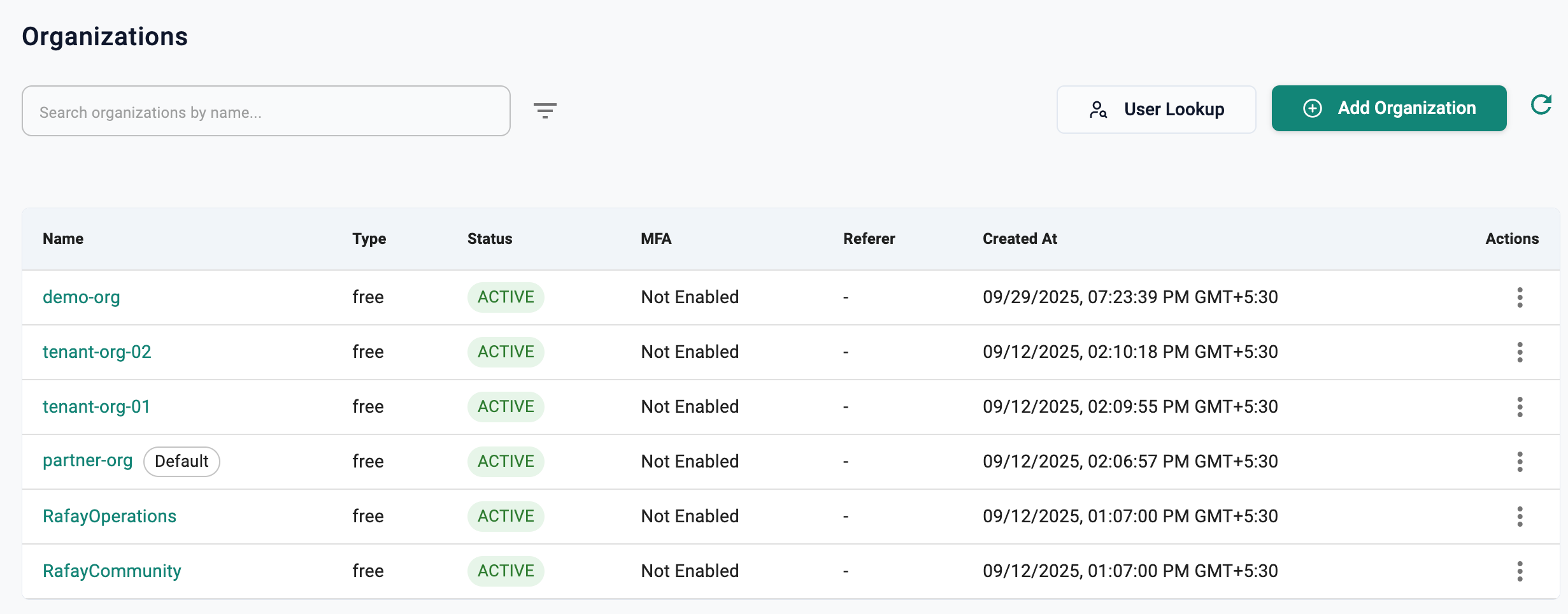This screenshot has height=614, width=1568.
Task: Open the tenant-org-01 organization link
Action: pyautogui.click(x=96, y=407)
